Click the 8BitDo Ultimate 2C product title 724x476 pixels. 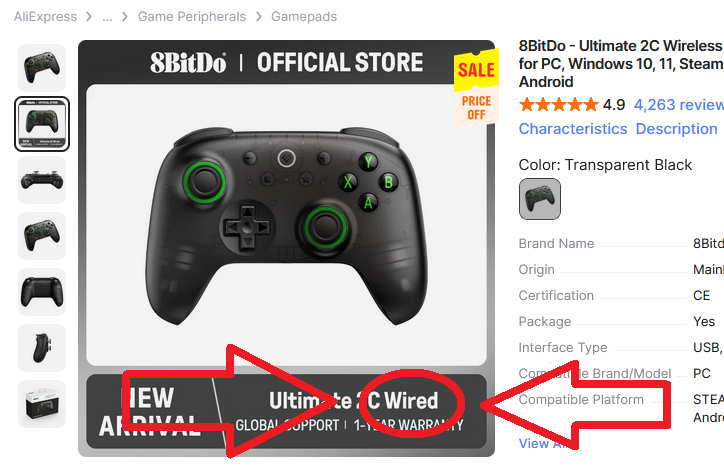621,64
